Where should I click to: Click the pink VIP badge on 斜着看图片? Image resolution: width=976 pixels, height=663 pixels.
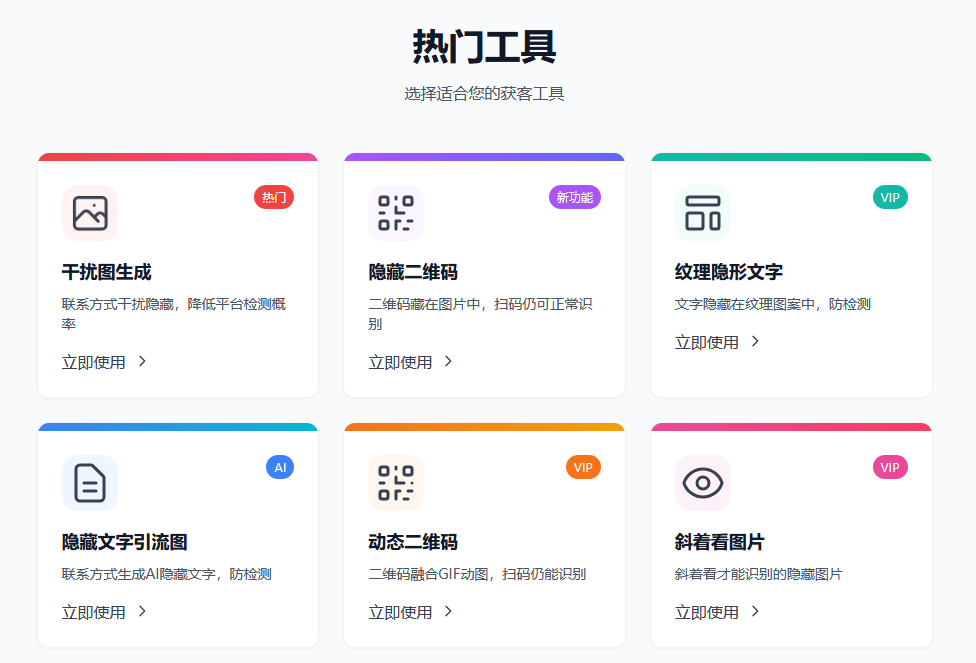[x=890, y=468]
